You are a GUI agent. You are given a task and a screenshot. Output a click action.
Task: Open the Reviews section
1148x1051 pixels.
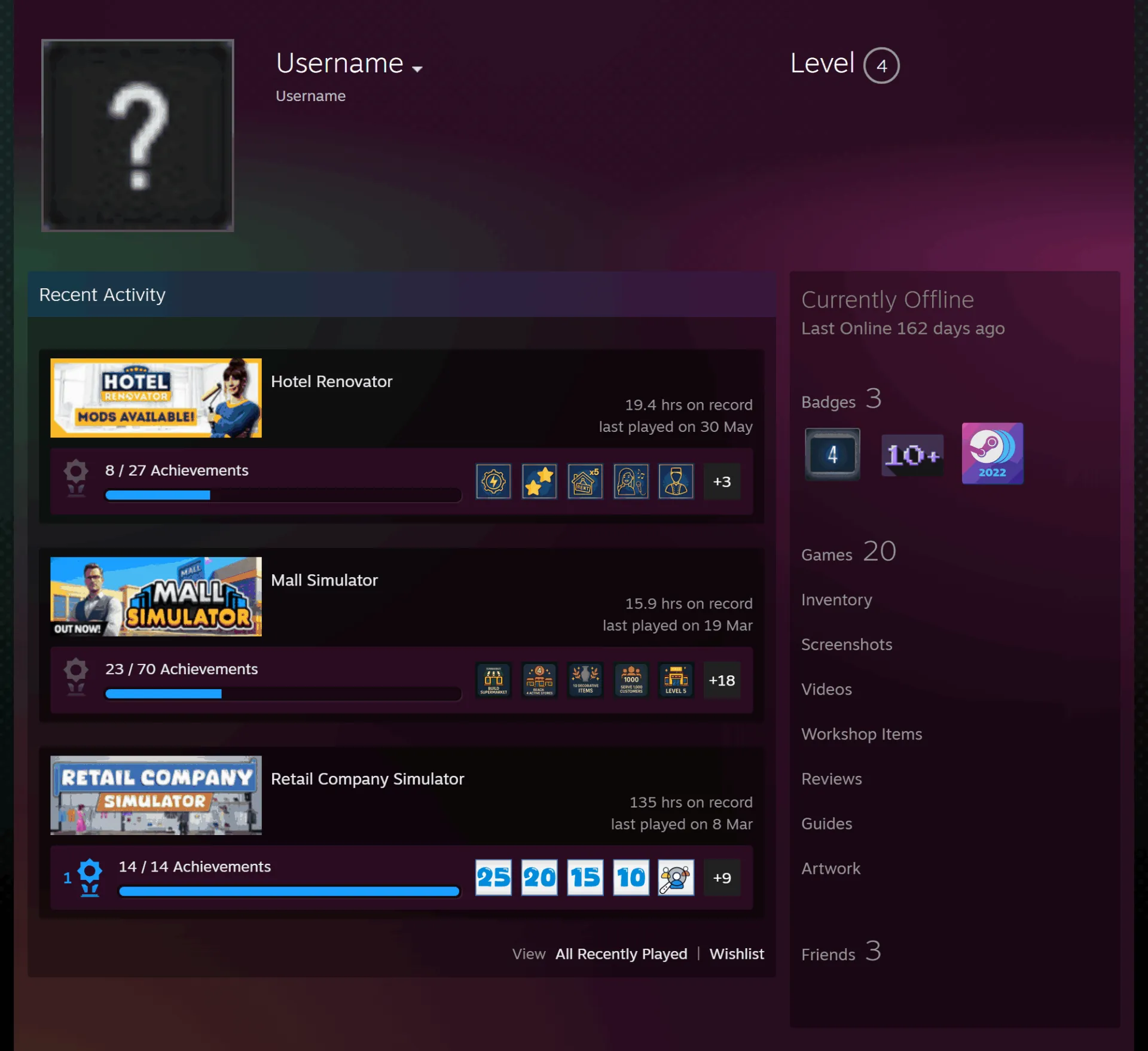pyautogui.click(x=832, y=779)
